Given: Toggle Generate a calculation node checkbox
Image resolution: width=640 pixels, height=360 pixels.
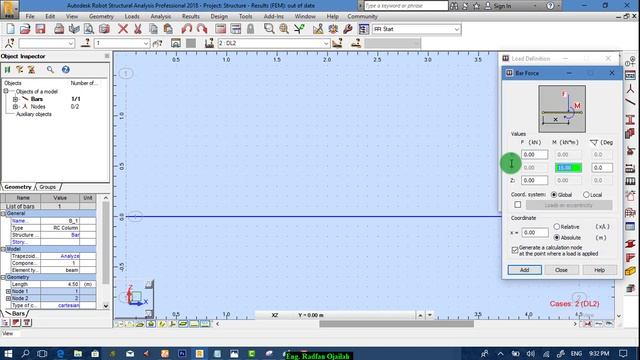Looking at the screenshot, I should (515, 250).
